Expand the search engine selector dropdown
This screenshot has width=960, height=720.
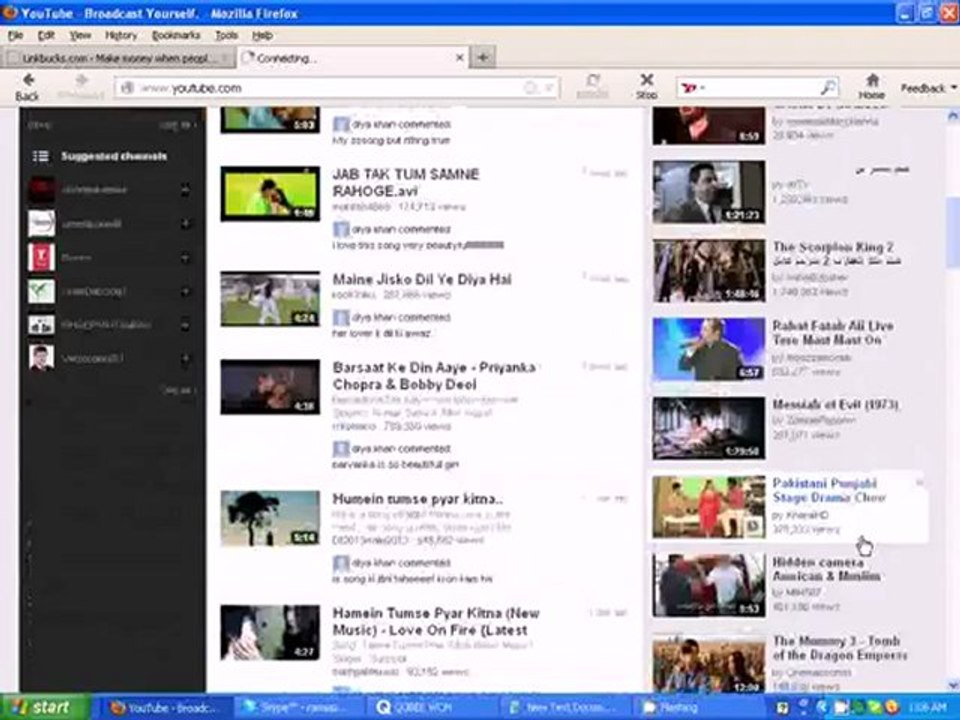point(694,88)
